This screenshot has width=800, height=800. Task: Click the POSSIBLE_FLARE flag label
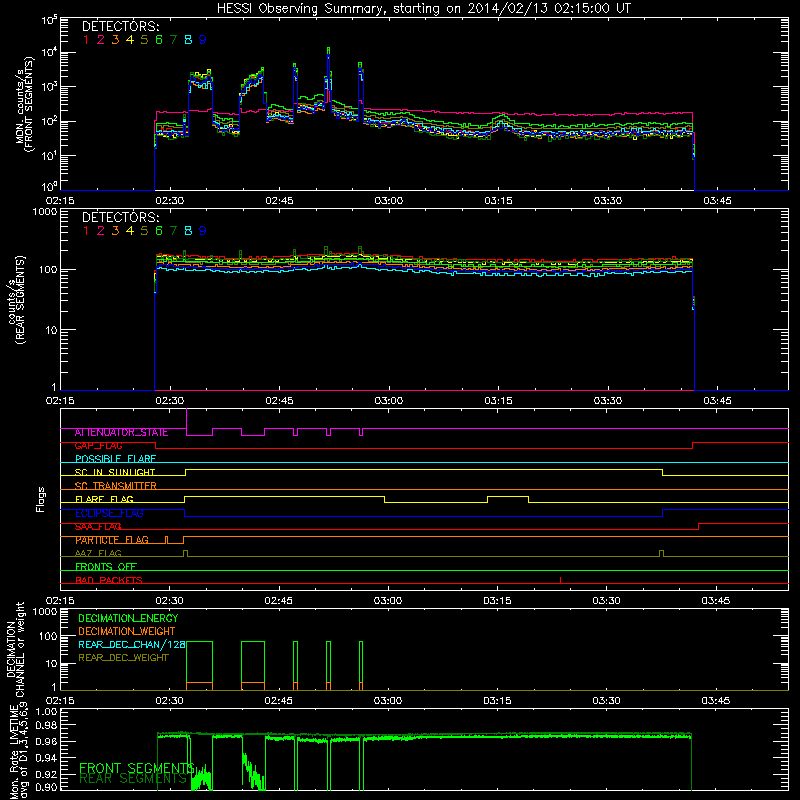click(115, 459)
